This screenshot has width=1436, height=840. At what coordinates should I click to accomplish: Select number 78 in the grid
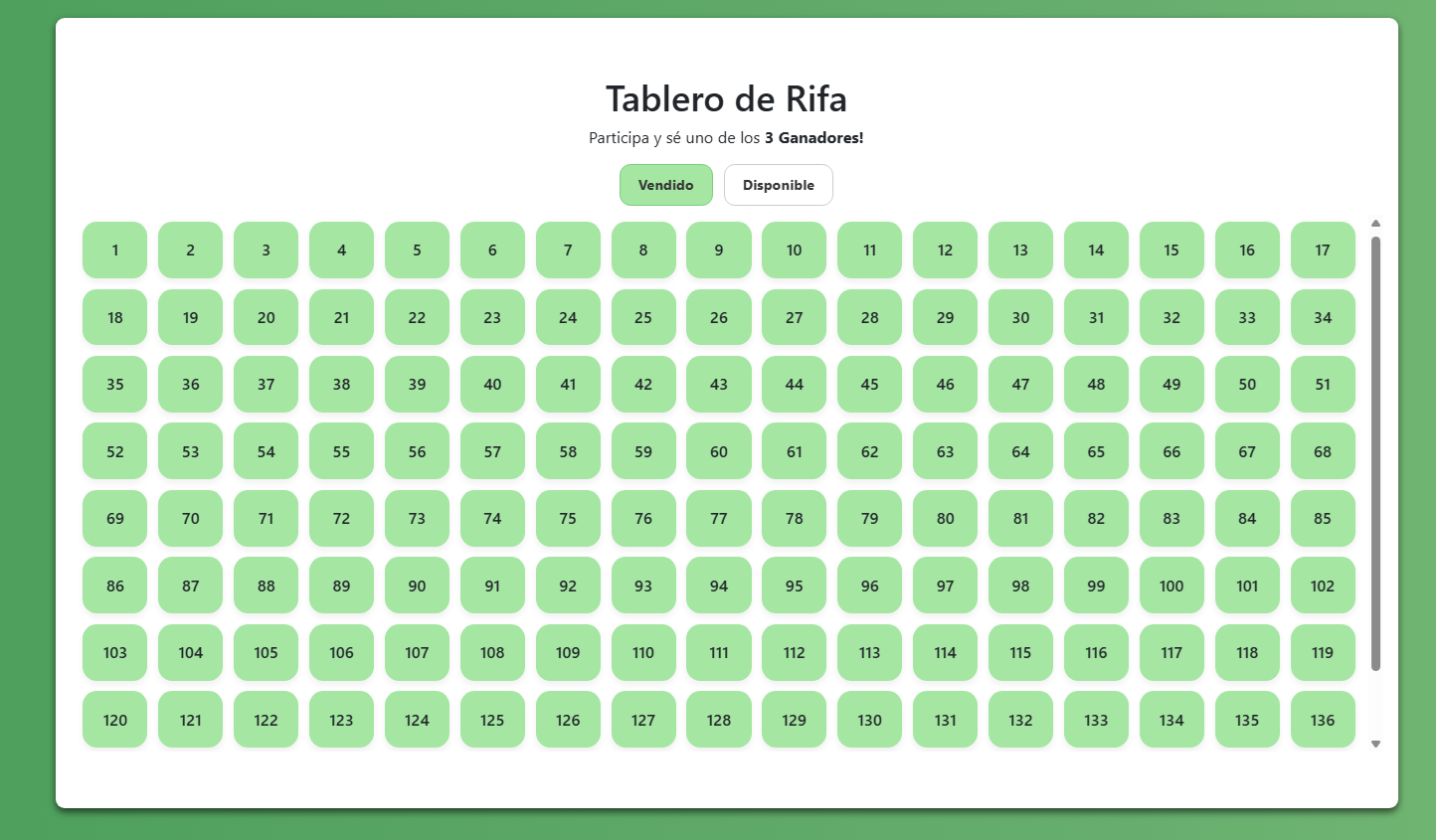click(794, 518)
